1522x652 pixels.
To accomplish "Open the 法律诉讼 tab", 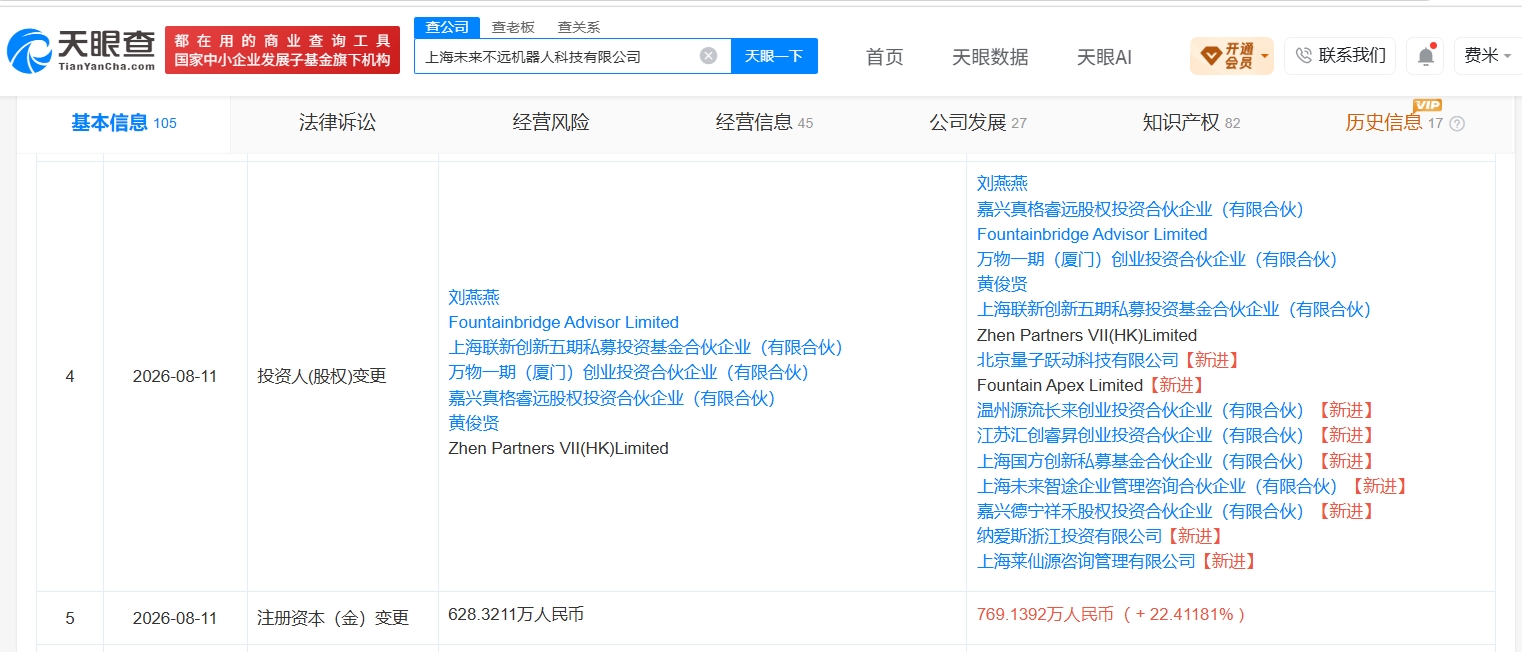I will click(337, 123).
